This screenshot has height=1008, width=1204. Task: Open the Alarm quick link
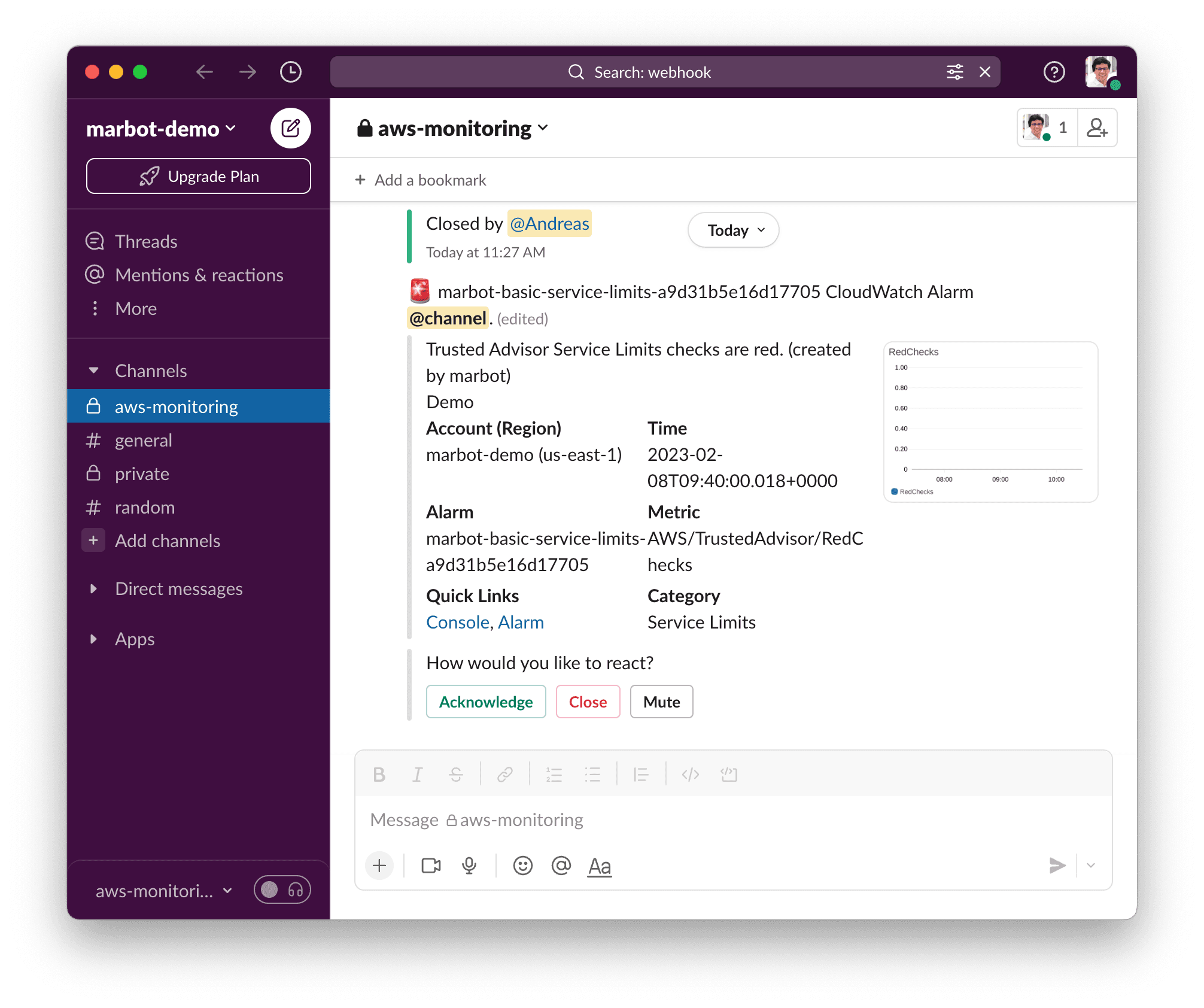tap(521, 622)
